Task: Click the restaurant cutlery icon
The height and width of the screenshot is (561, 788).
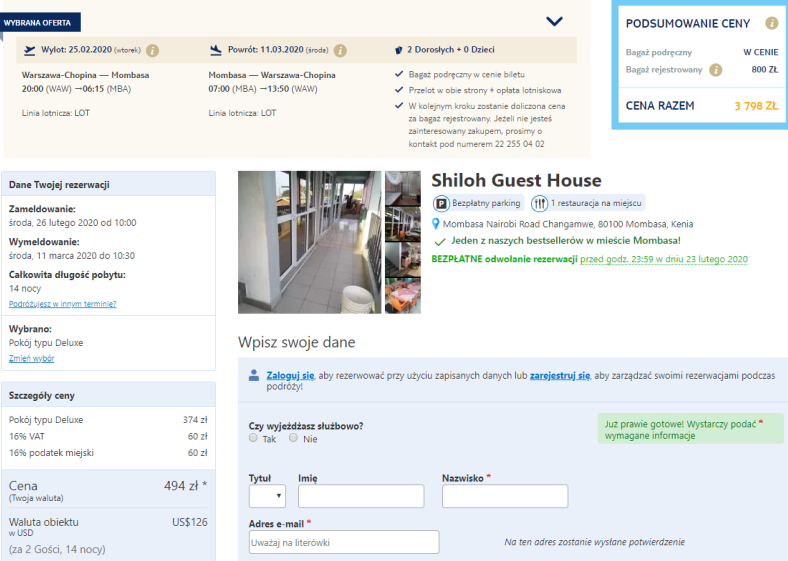Action: [539, 204]
